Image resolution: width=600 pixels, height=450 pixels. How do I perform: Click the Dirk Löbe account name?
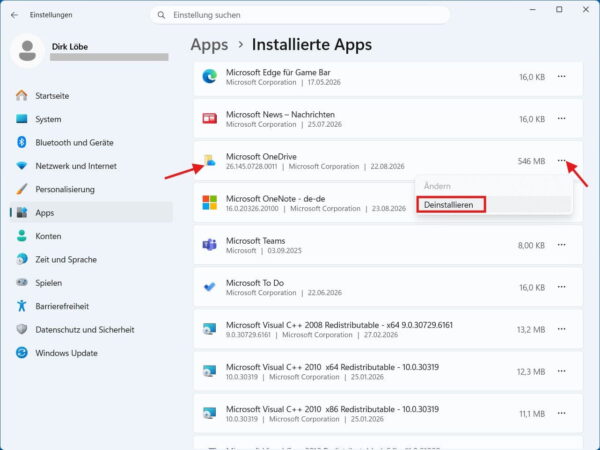70,47
